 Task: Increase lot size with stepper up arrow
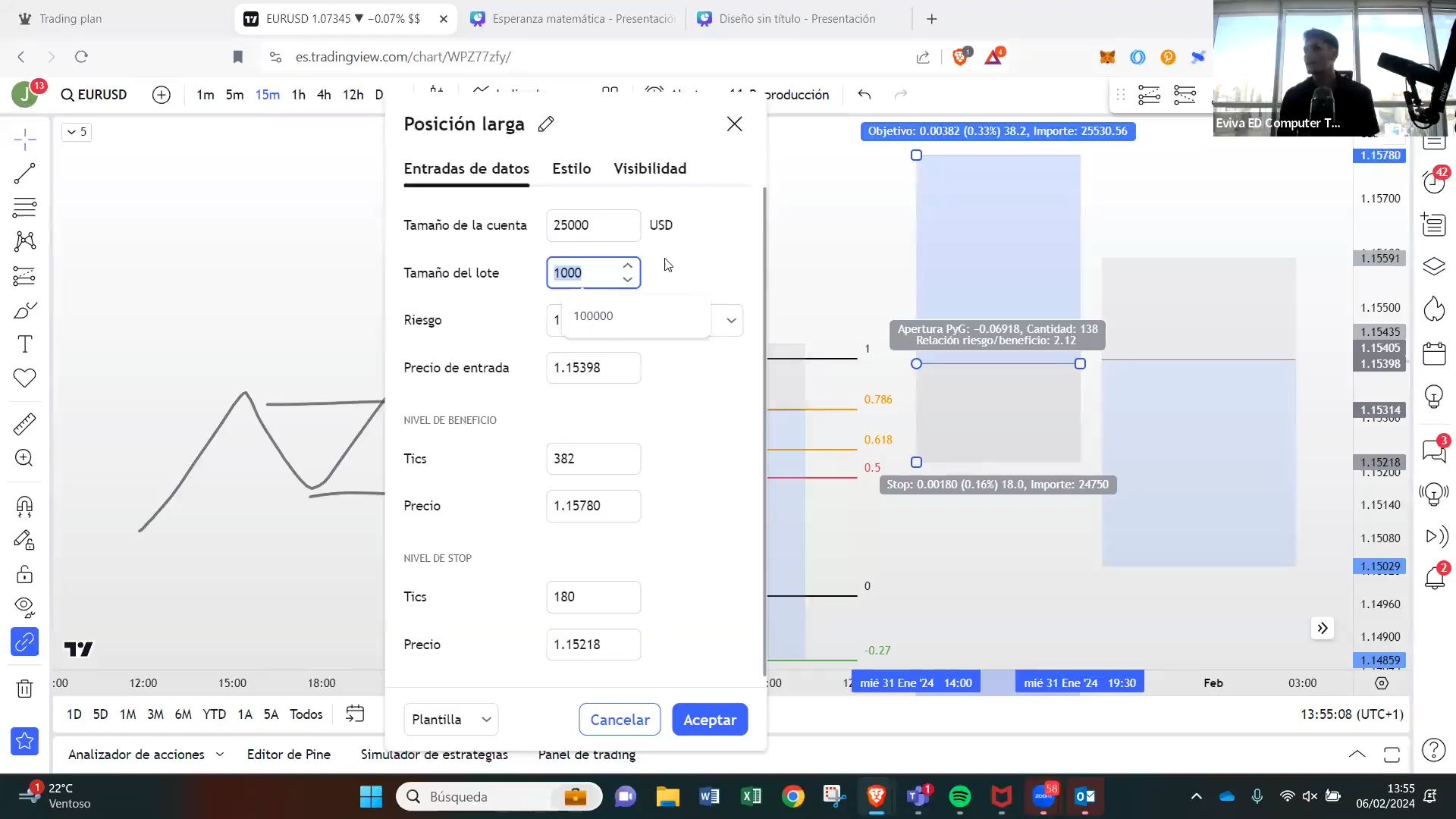coord(628,266)
